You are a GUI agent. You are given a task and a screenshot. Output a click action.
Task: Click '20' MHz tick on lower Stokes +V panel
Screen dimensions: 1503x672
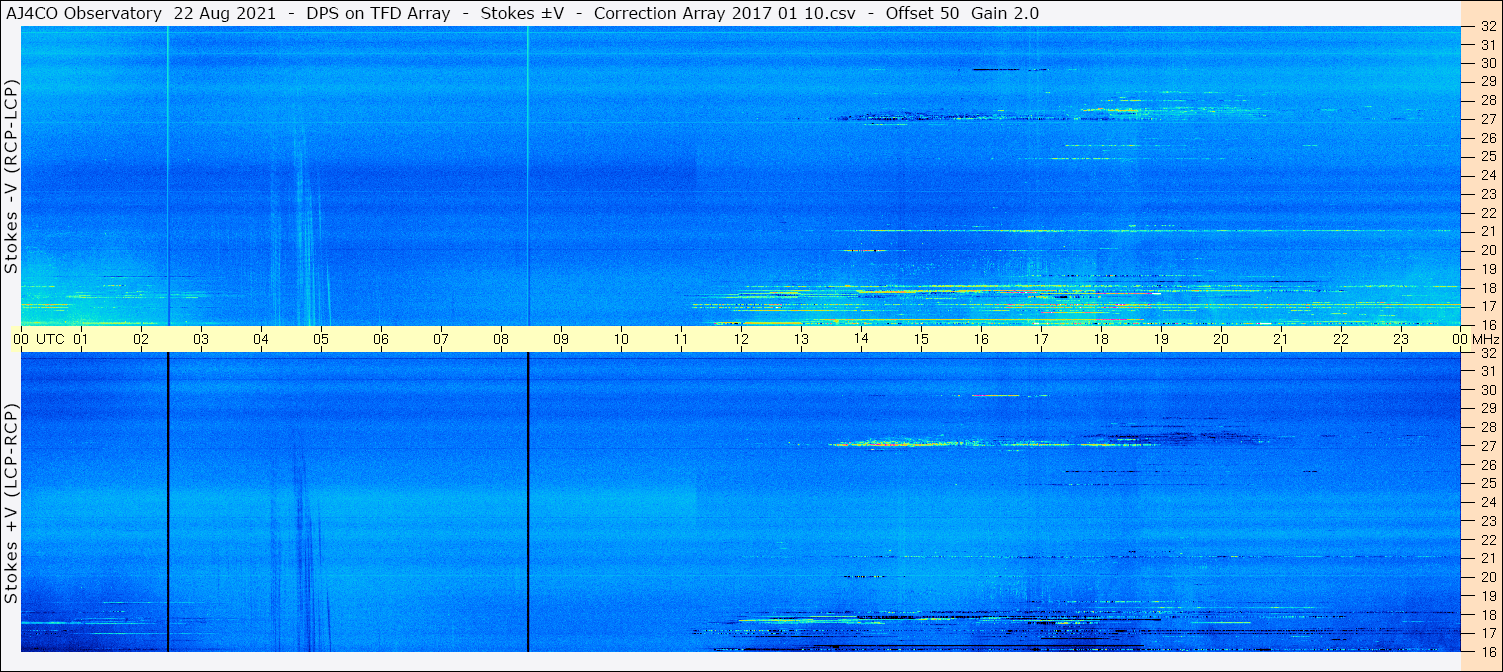point(1487,577)
